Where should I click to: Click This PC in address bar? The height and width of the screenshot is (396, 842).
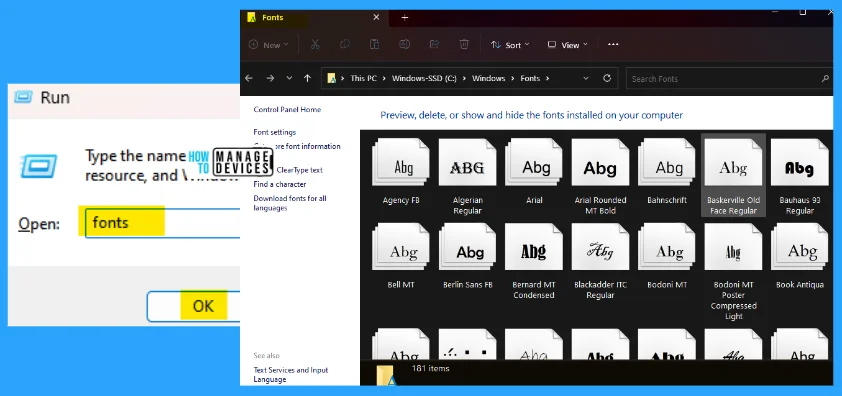(364, 78)
